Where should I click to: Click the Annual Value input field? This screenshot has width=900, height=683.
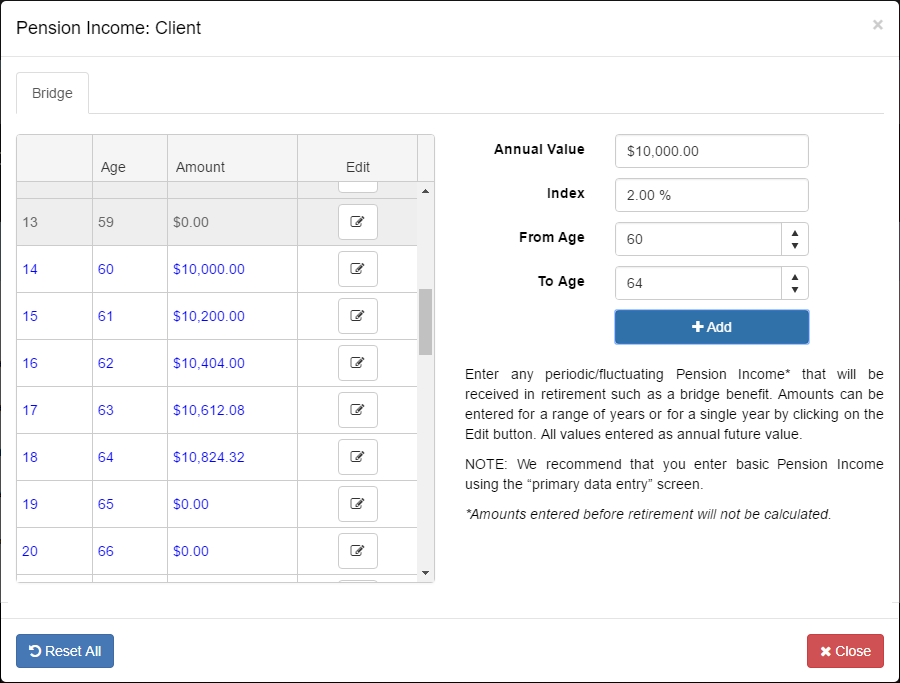pyautogui.click(x=711, y=151)
